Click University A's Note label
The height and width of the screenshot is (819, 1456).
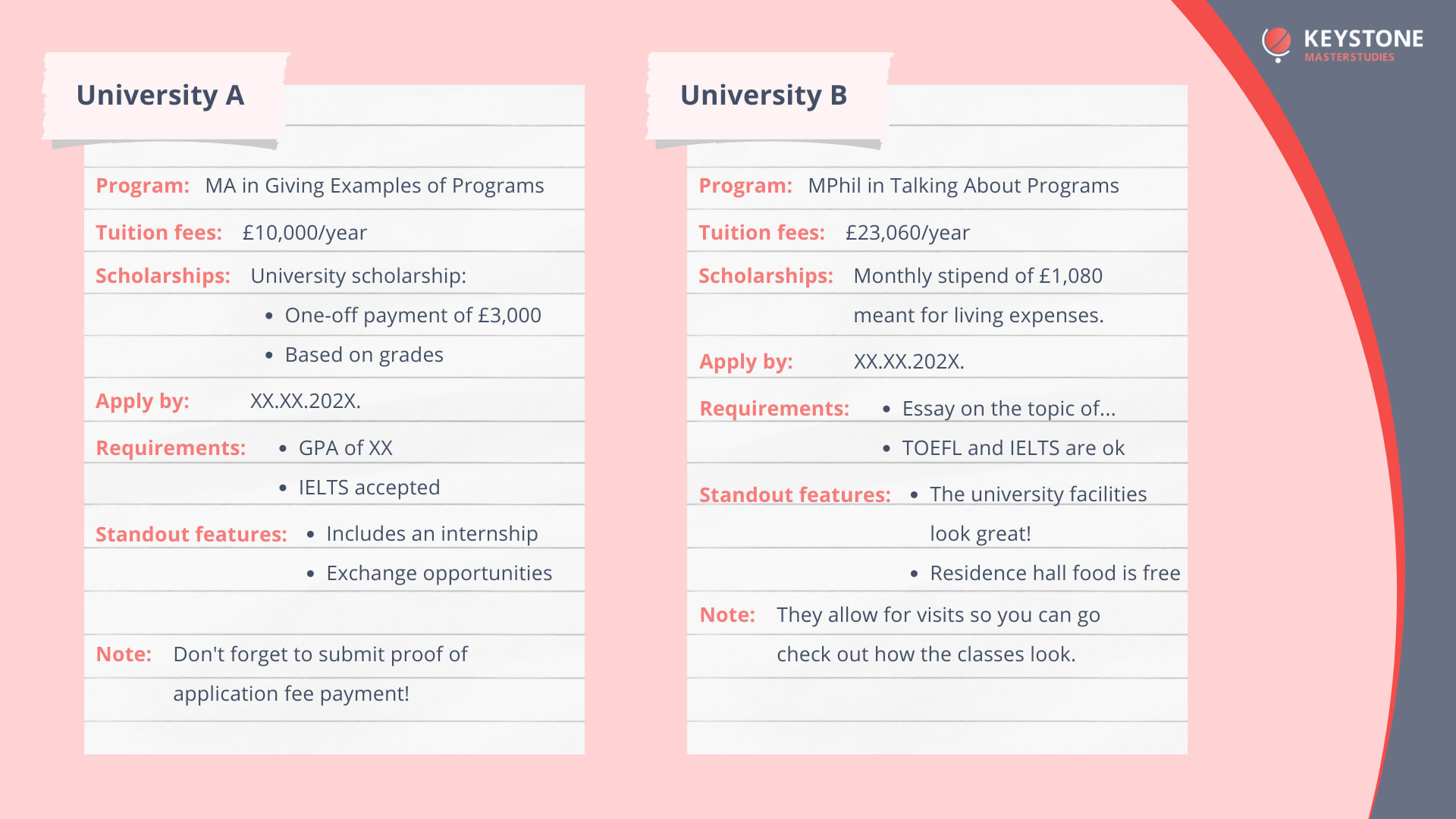[x=124, y=654]
